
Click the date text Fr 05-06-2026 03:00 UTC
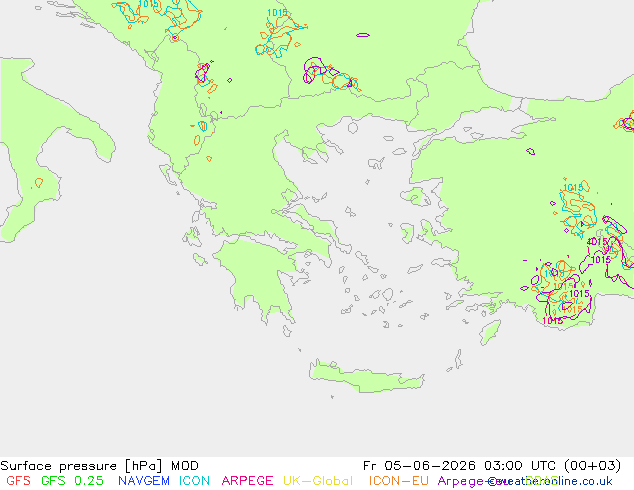461,466
